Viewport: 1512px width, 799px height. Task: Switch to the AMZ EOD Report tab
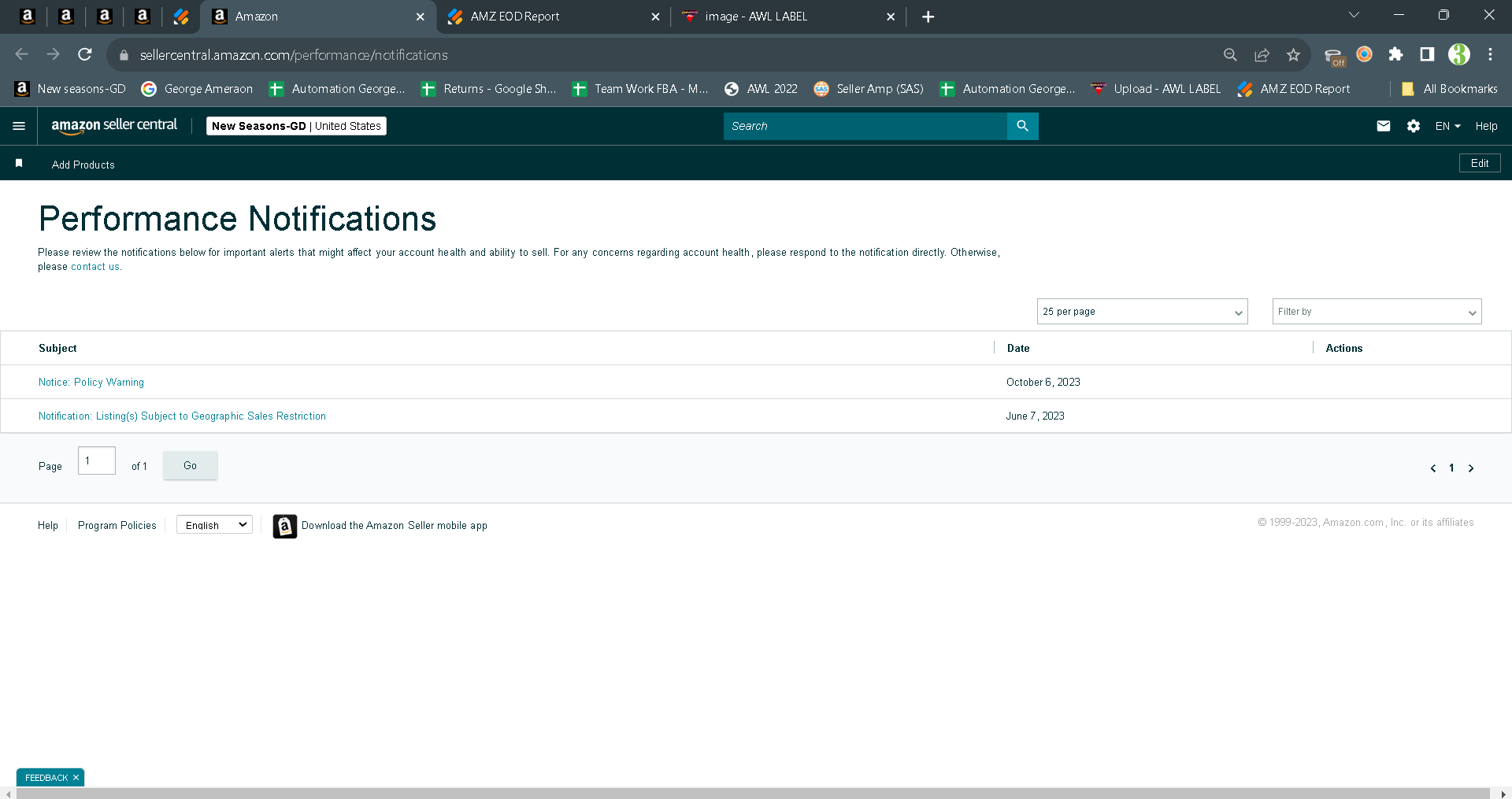click(552, 17)
